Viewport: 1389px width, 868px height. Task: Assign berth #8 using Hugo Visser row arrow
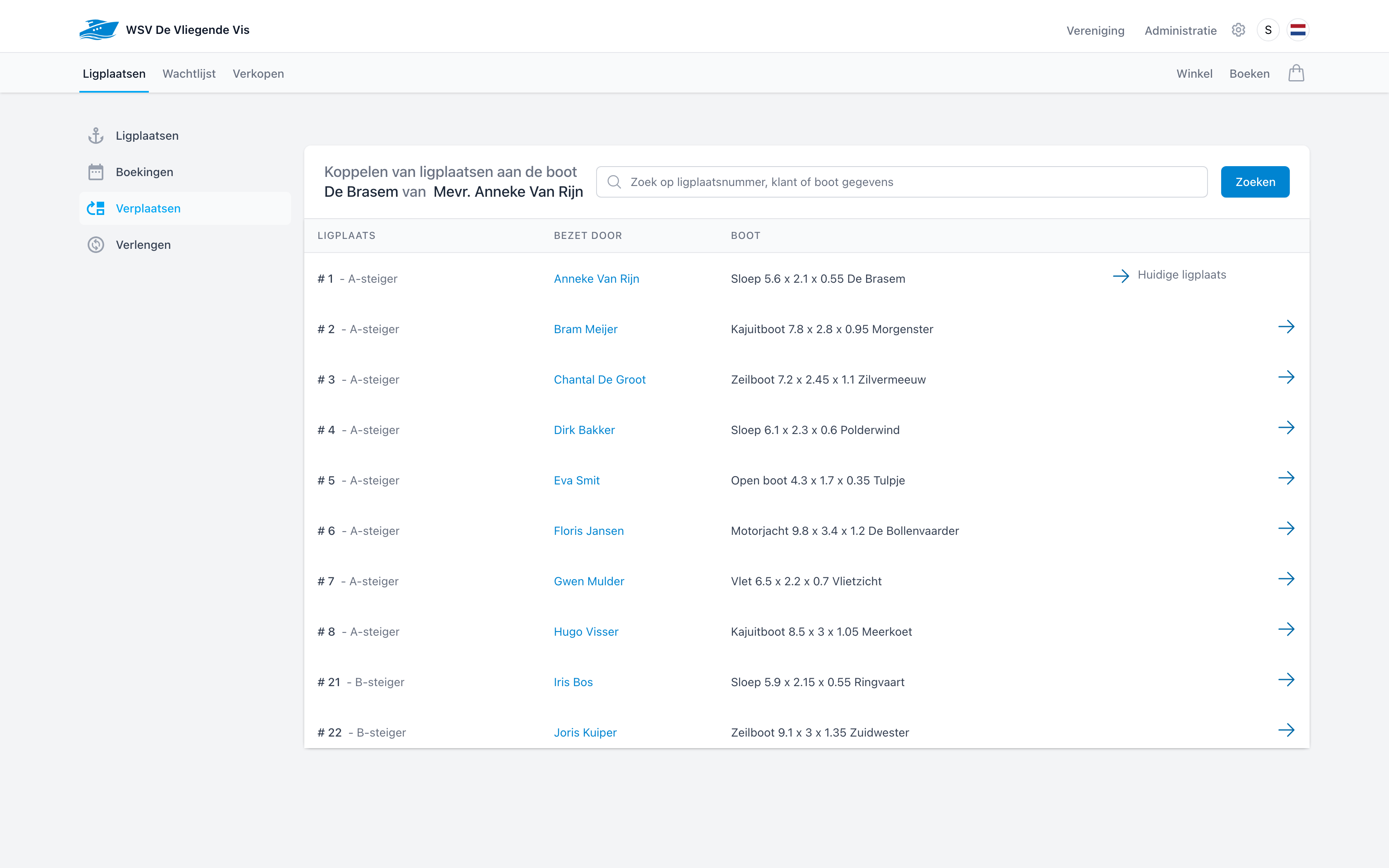click(1286, 629)
